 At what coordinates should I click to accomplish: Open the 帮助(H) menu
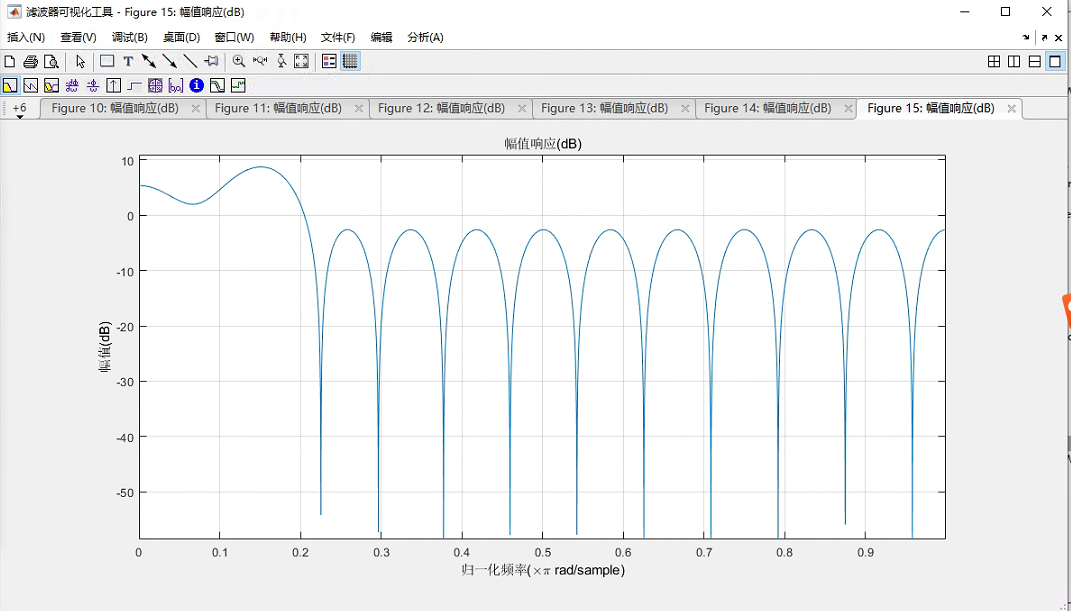[288, 38]
